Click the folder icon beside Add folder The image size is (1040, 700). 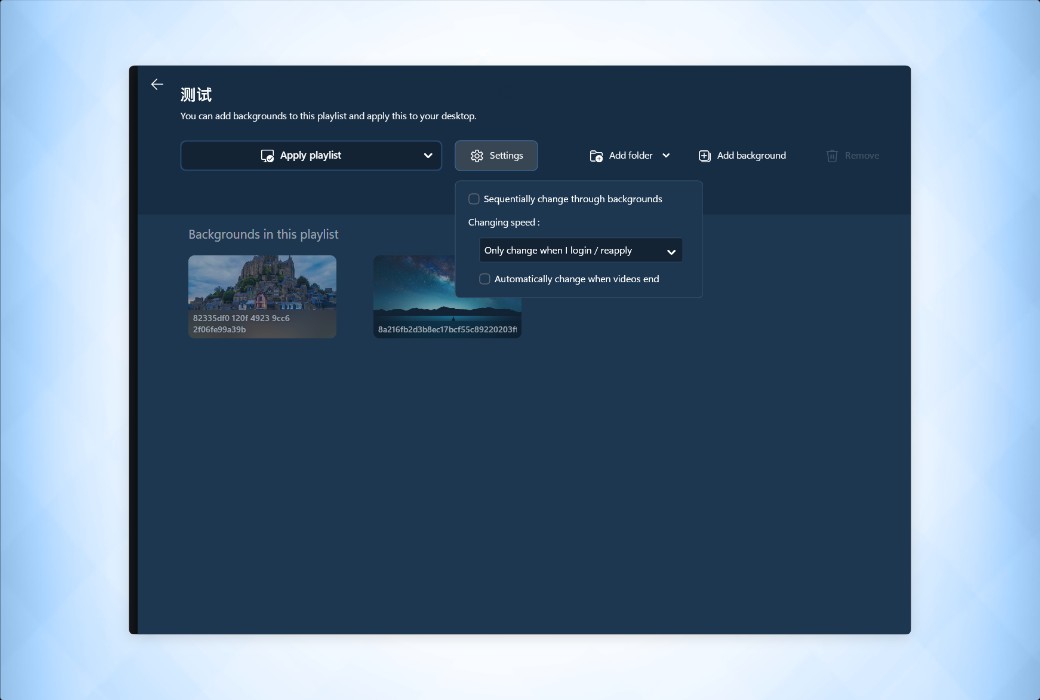[596, 156]
